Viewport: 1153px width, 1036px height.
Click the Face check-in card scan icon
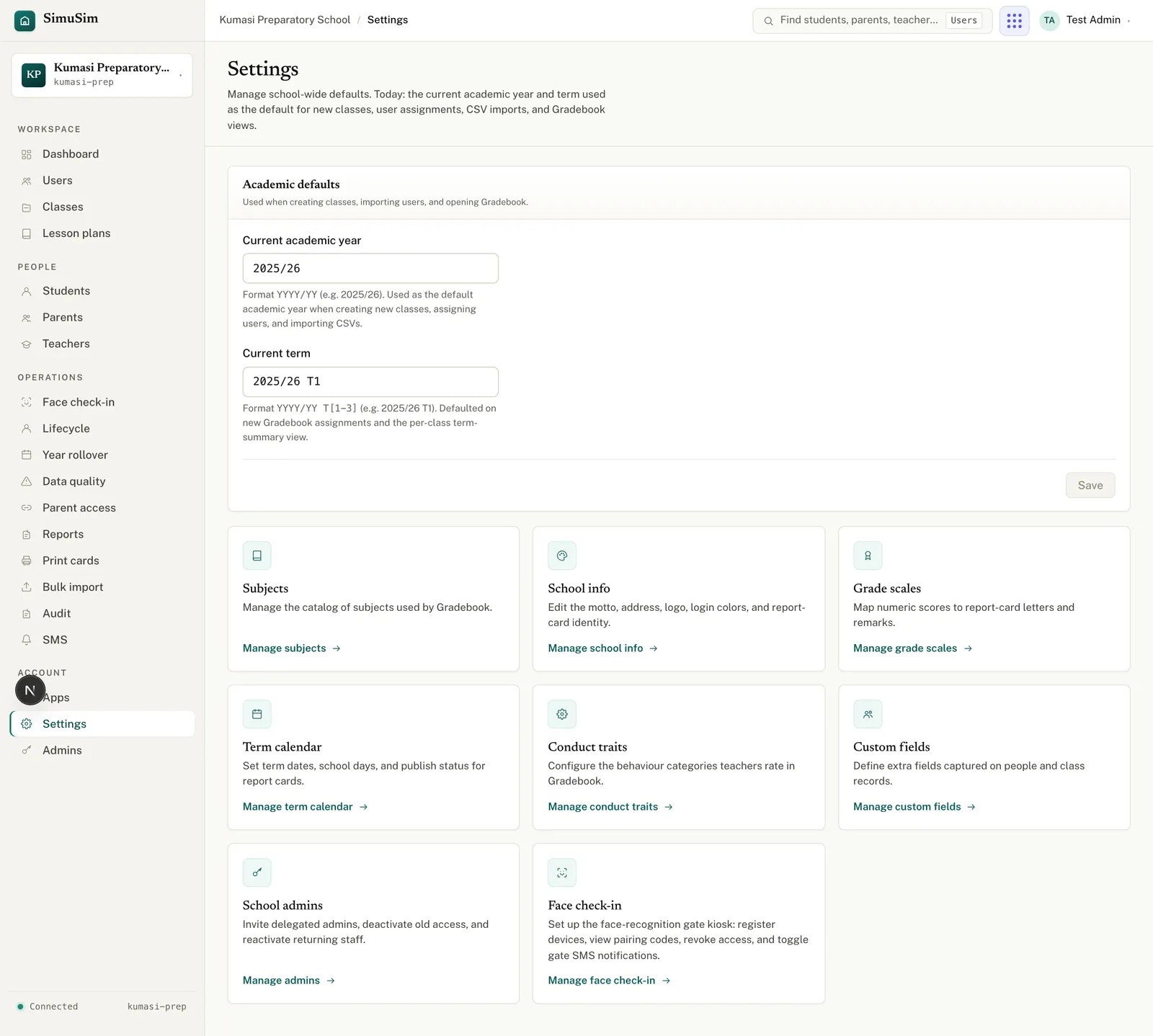pos(562,872)
